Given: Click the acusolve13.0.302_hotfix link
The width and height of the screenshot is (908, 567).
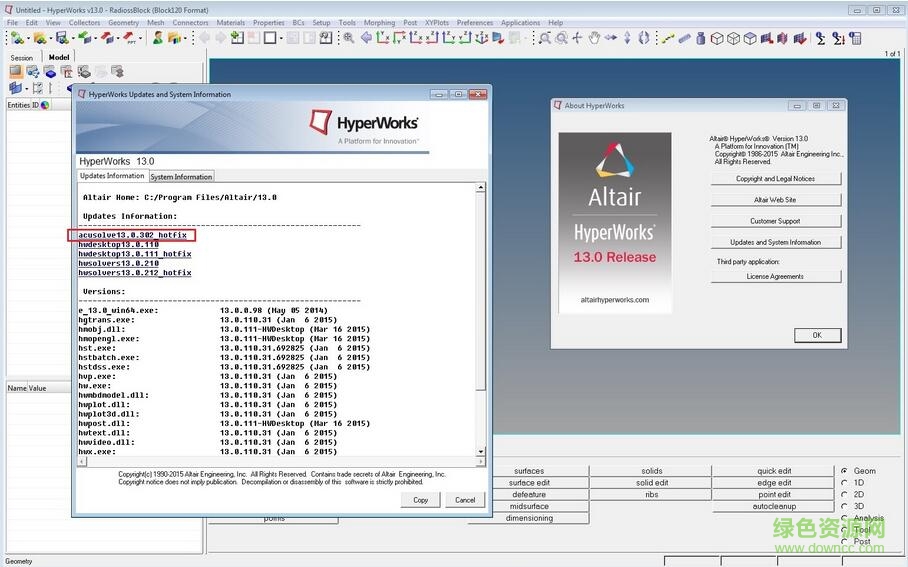Looking at the screenshot, I should (132, 235).
